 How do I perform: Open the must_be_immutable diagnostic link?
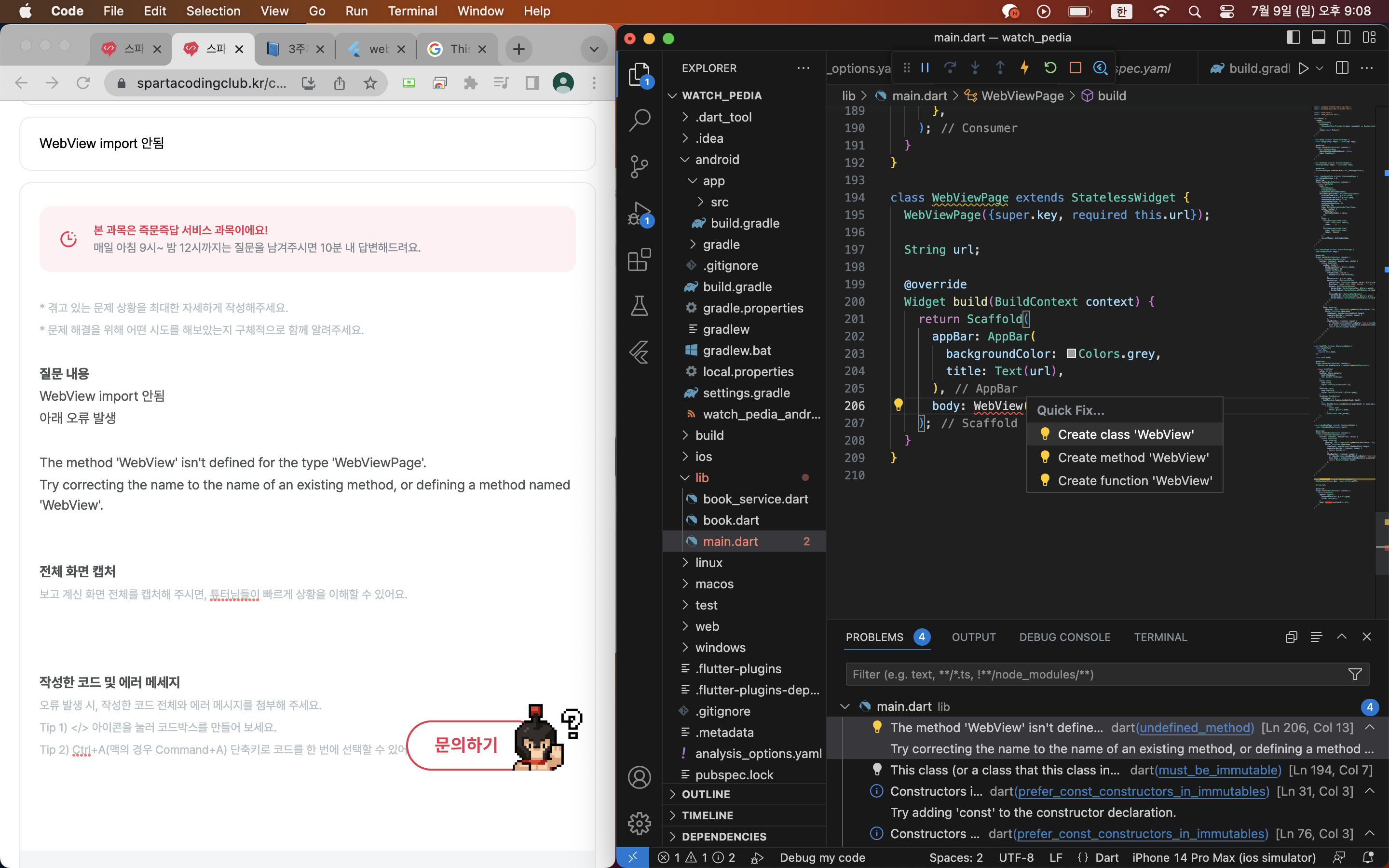tap(1217, 770)
